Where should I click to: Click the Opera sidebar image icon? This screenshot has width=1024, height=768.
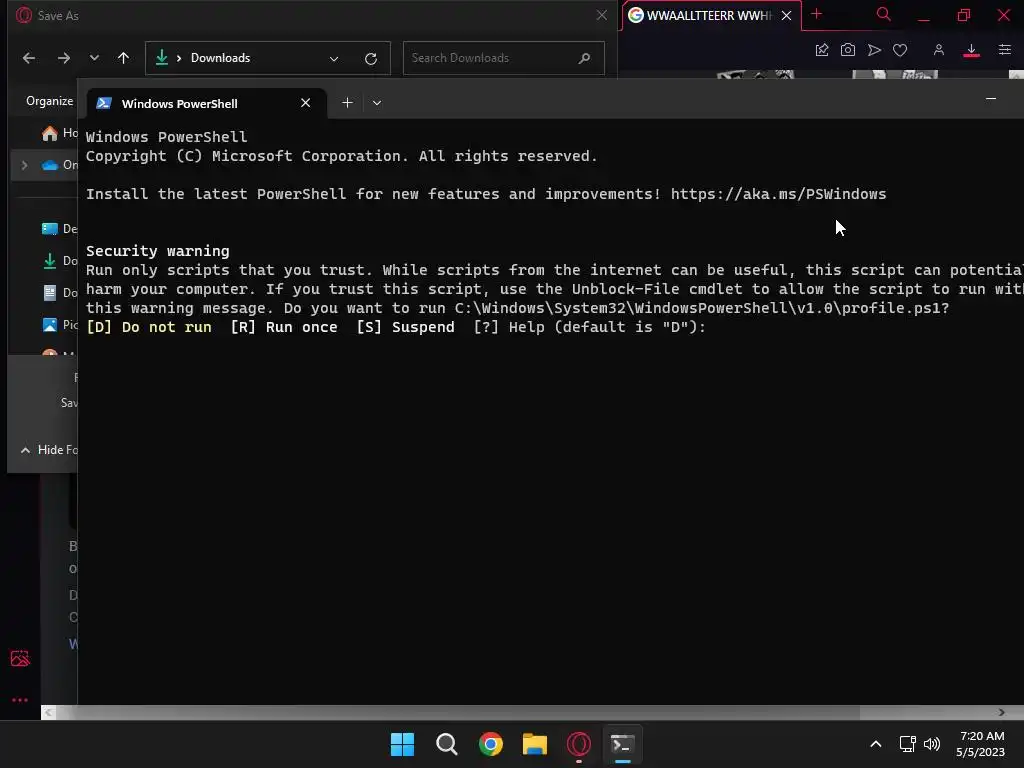[x=20, y=658]
